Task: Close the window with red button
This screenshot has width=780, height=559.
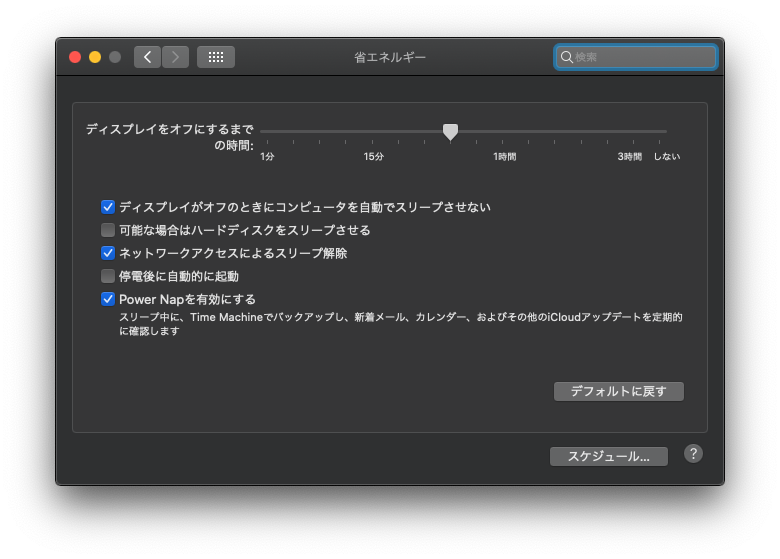Action: pyautogui.click(x=75, y=57)
